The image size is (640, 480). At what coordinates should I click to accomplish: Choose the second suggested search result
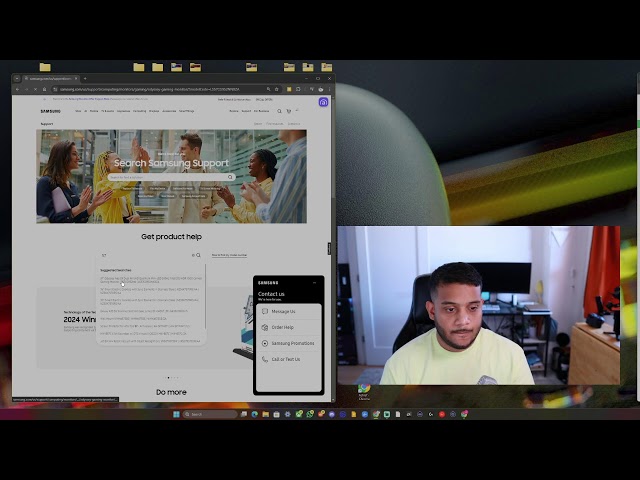click(150, 291)
